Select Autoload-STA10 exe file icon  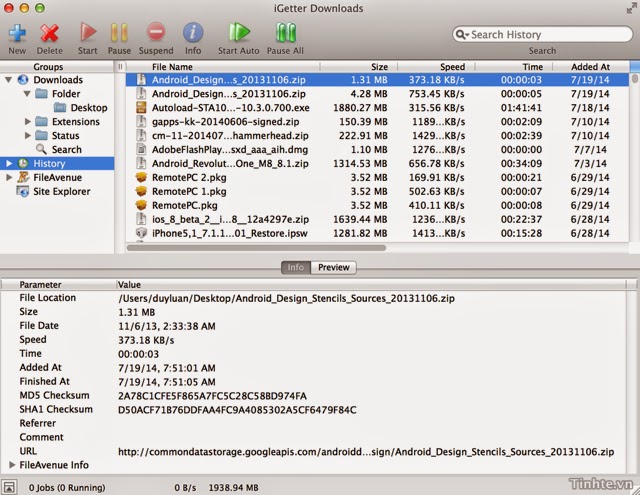[x=141, y=108]
